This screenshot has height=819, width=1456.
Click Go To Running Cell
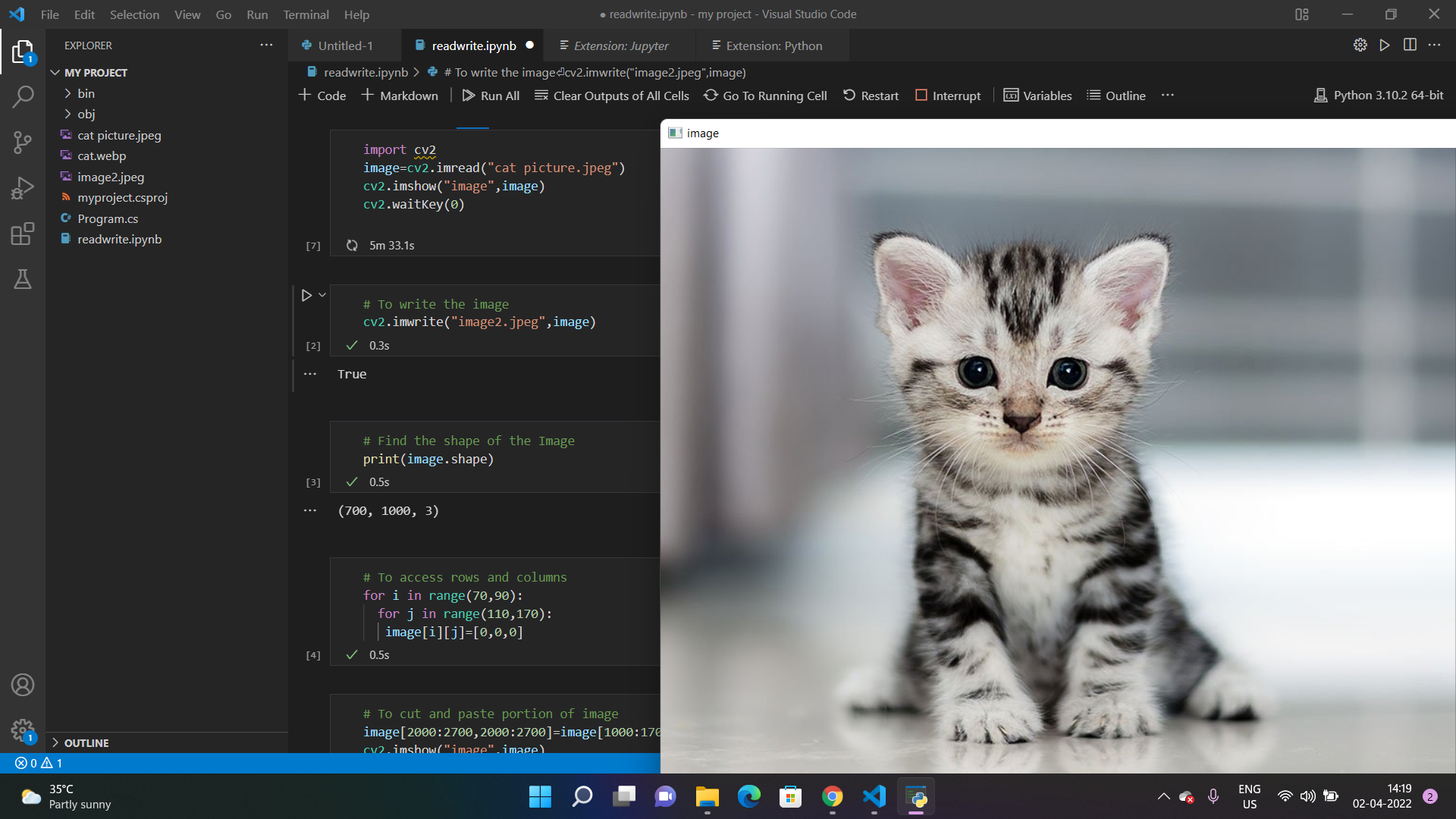[x=765, y=96]
